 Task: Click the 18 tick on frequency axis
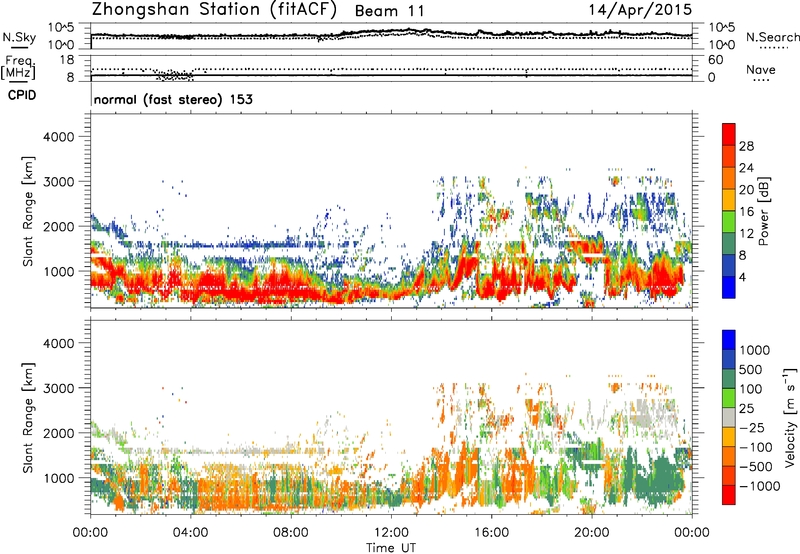[x=67, y=60]
